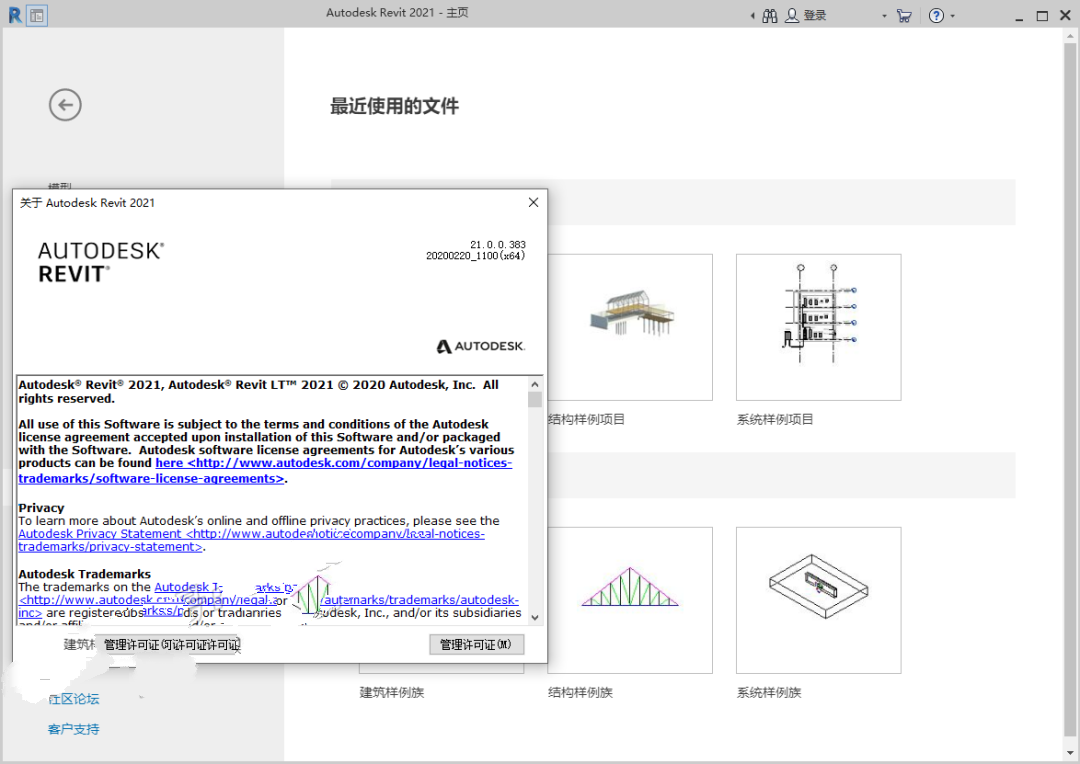
Task: Open the 结构样例族 truss thumbnail
Action: (630, 600)
